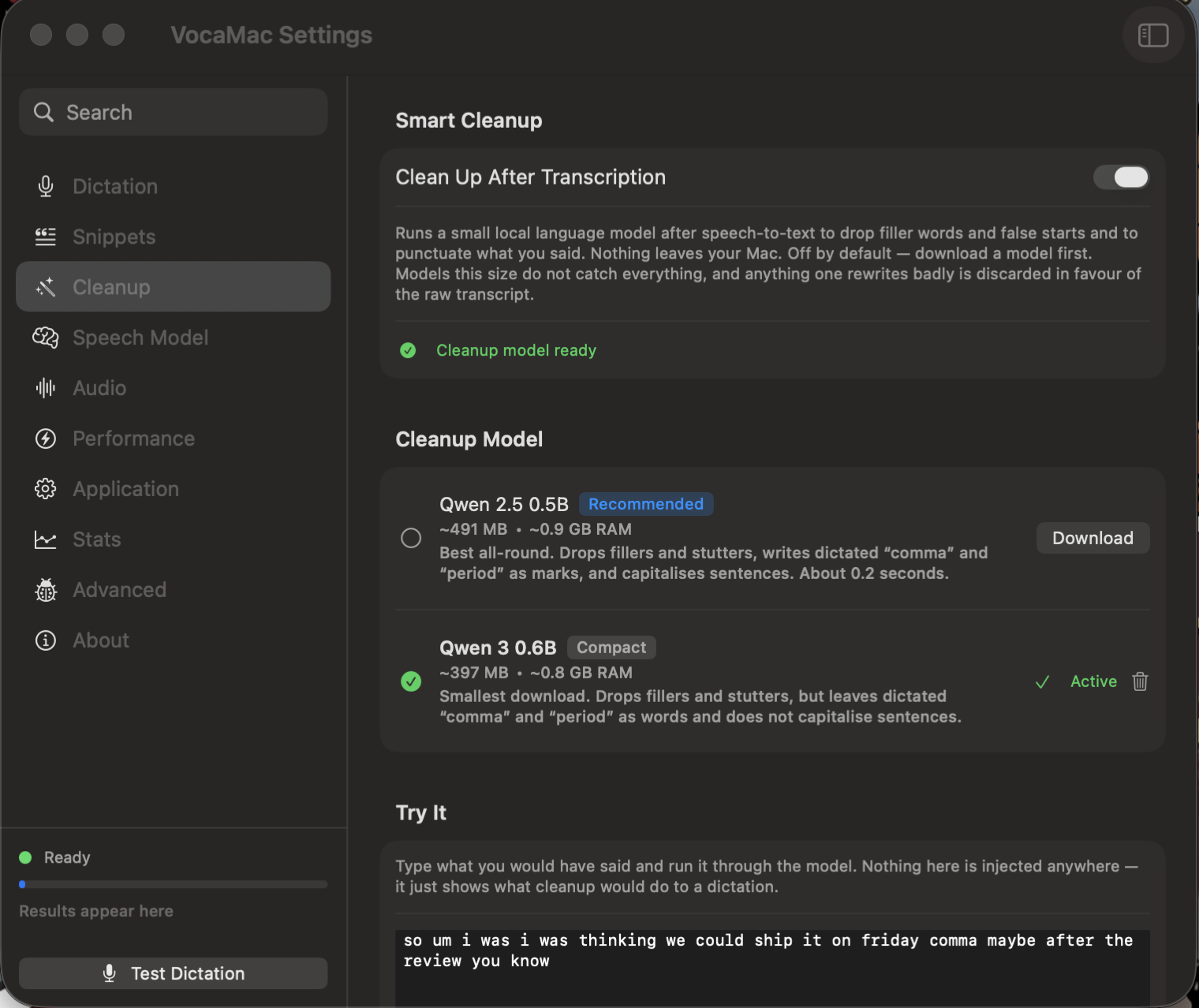Click the Qwen 3 0.6B title
Image resolution: width=1199 pixels, height=1008 pixels.
[498, 648]
